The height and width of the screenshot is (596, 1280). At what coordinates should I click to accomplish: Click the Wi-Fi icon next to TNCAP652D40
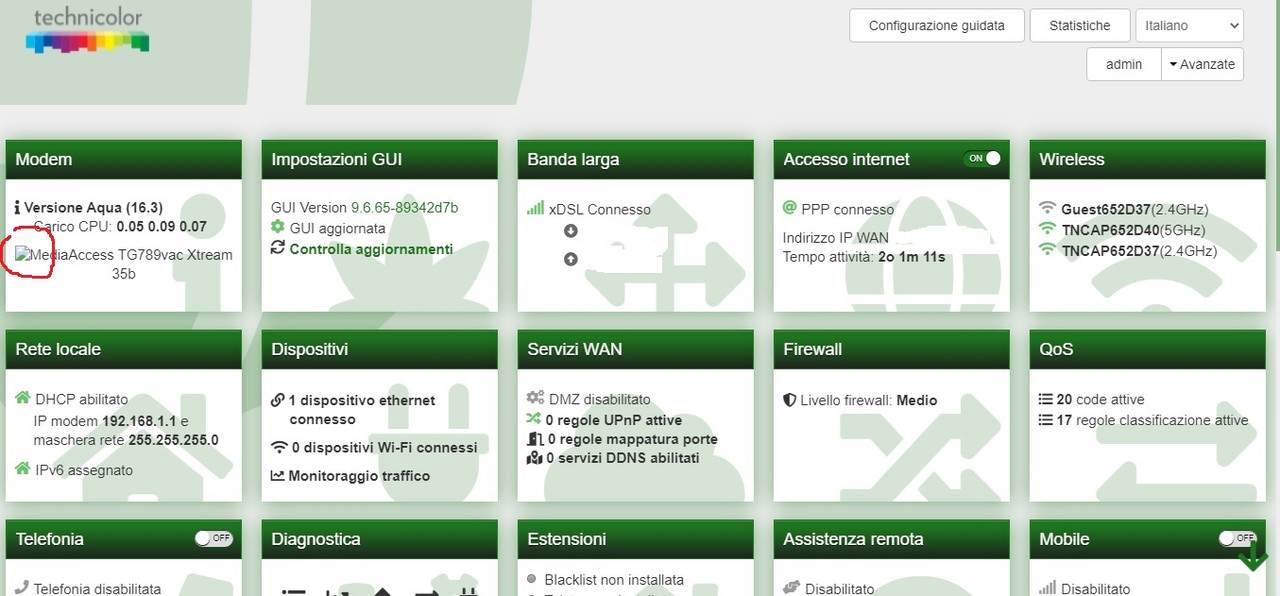click(1048, 229)
